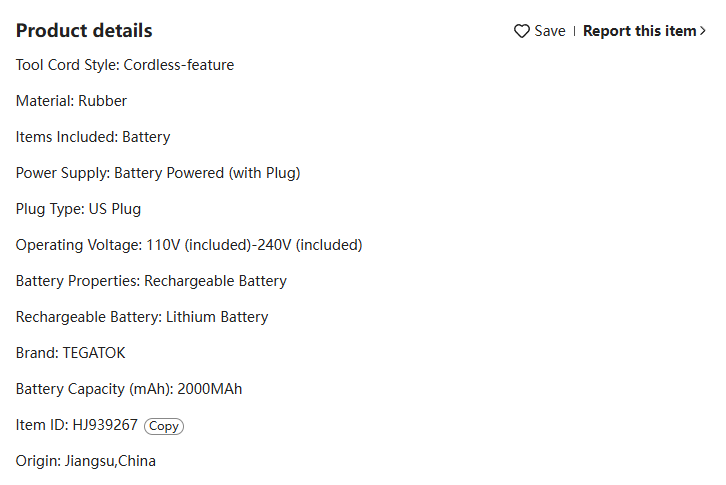This screenshot has width=726, height=485.
Task: Select the Tool Cord Style: Cordless-feature line
Action: tap(125, 65)
